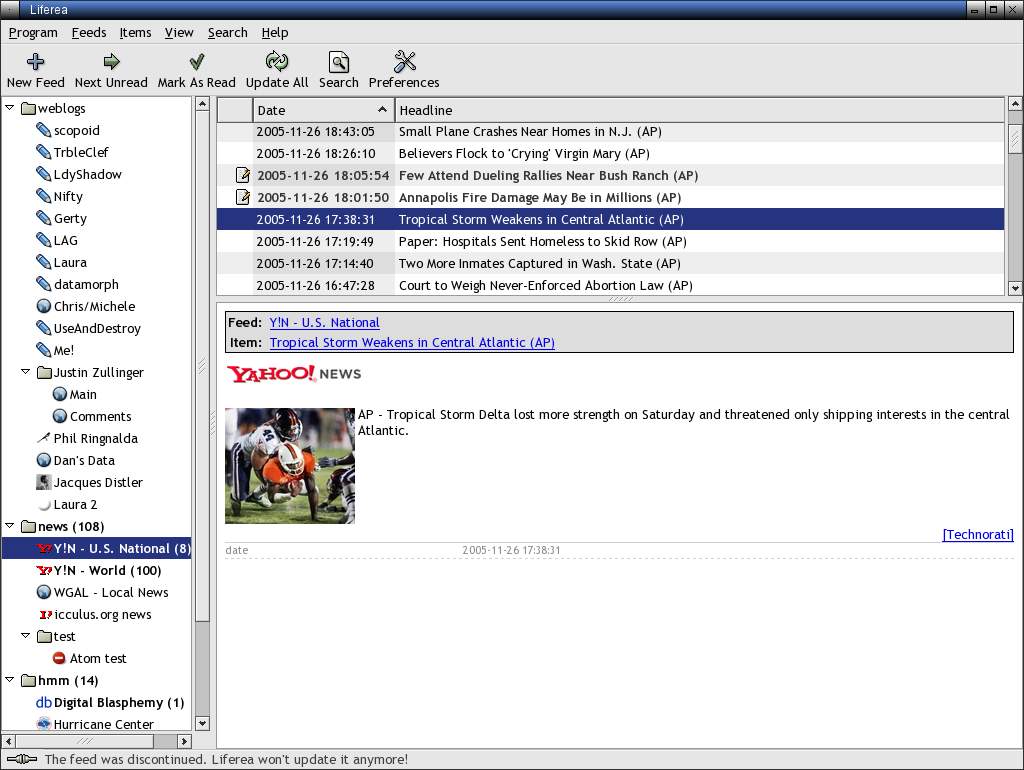Click the Mark As Read checkmark icon
The image size is (1024, 770).
tap(197, 62)
